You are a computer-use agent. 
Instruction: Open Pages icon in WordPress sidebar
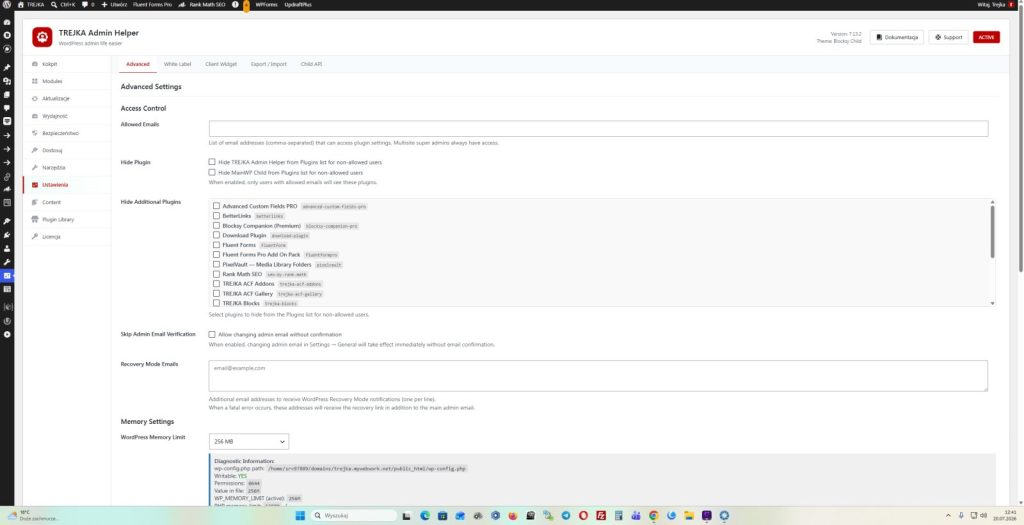coord(7,95)
